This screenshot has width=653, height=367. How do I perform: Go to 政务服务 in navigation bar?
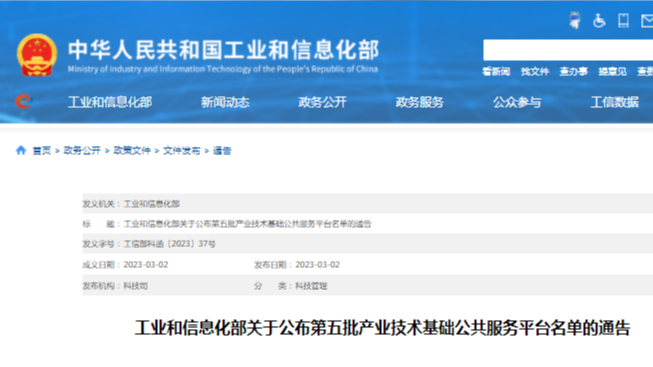(x=419, y=102)
